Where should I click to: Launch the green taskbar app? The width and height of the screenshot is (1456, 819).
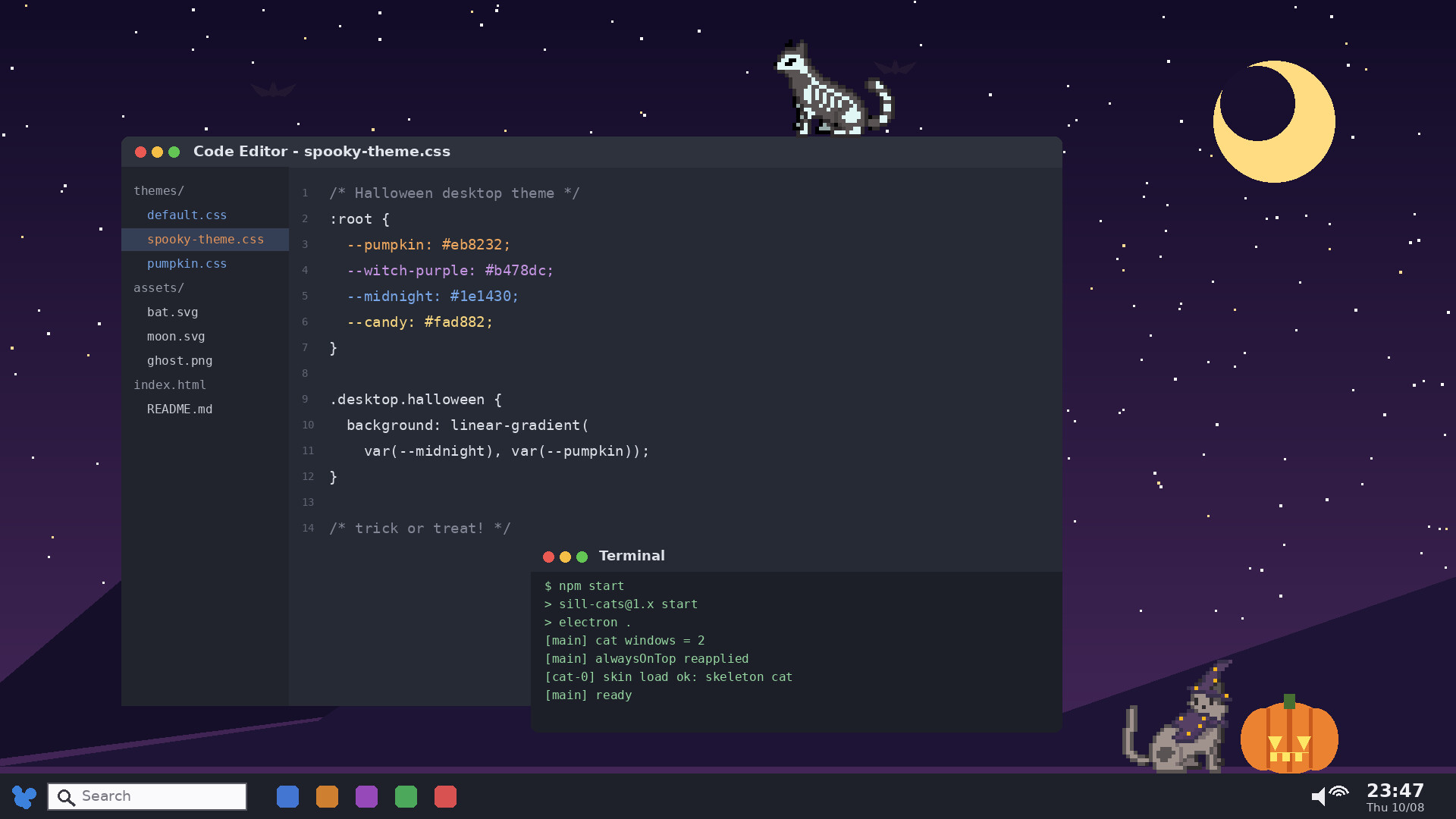(406, 796)
